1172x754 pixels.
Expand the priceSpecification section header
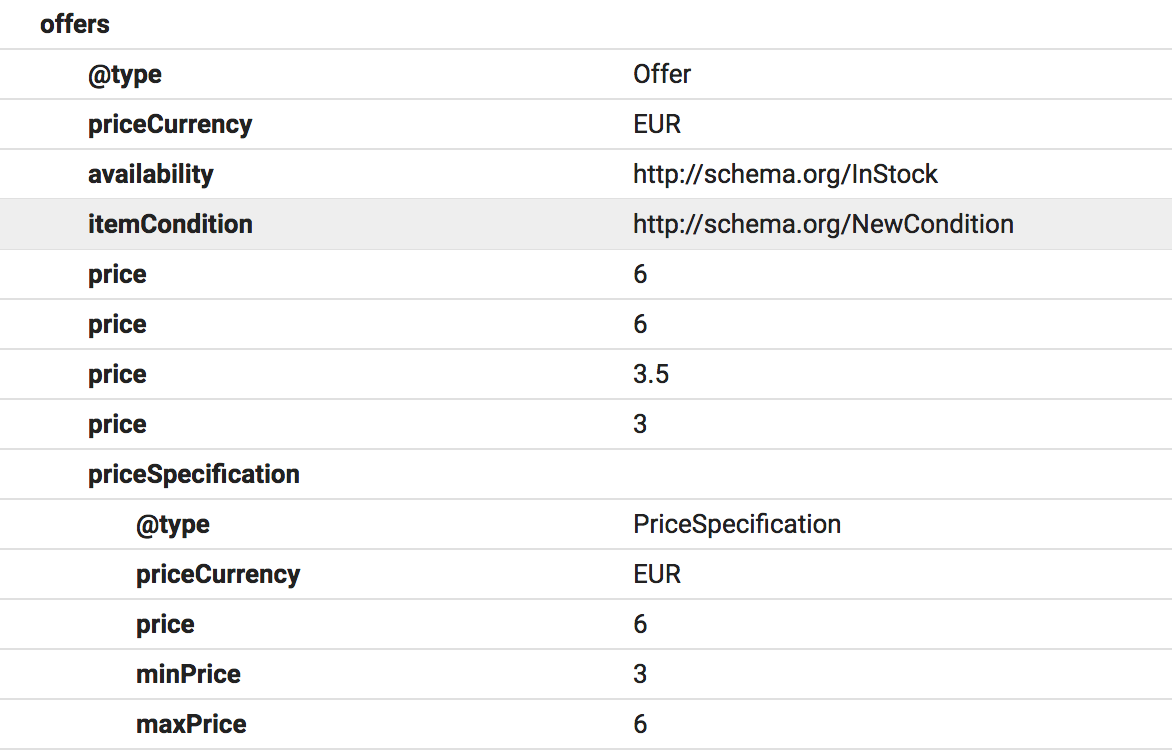(x=194, y=474)
